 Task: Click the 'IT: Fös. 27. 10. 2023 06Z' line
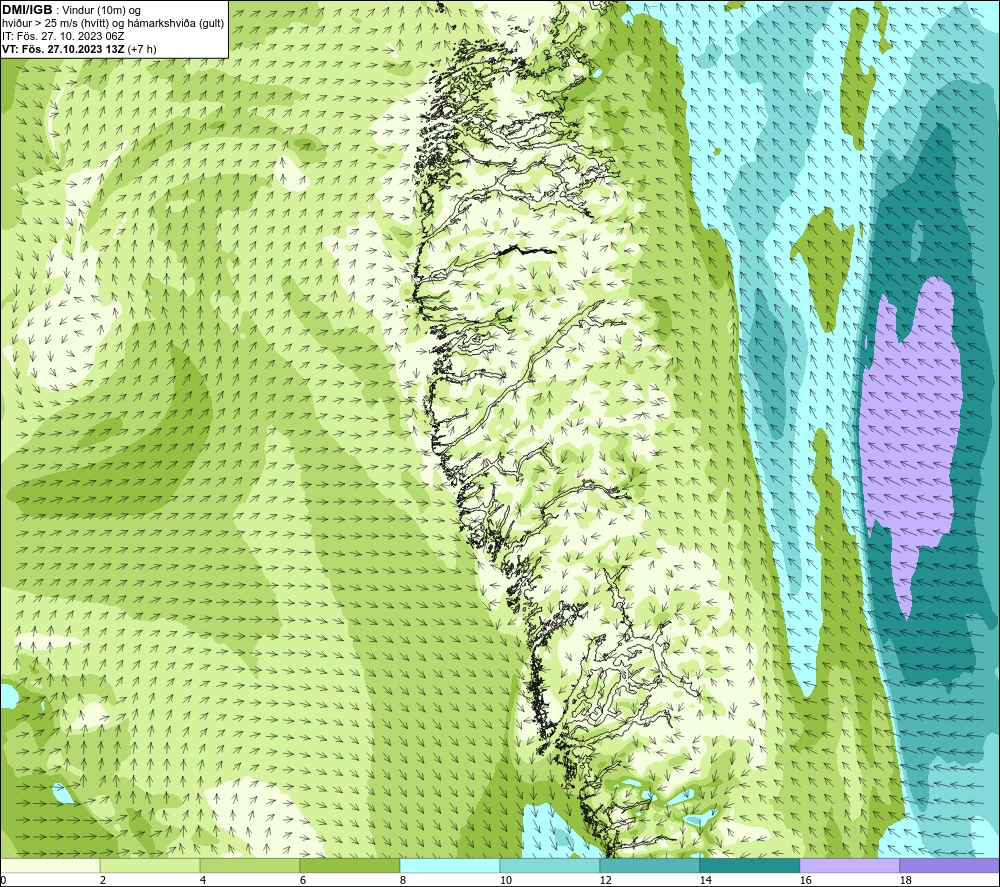[63, 36]
